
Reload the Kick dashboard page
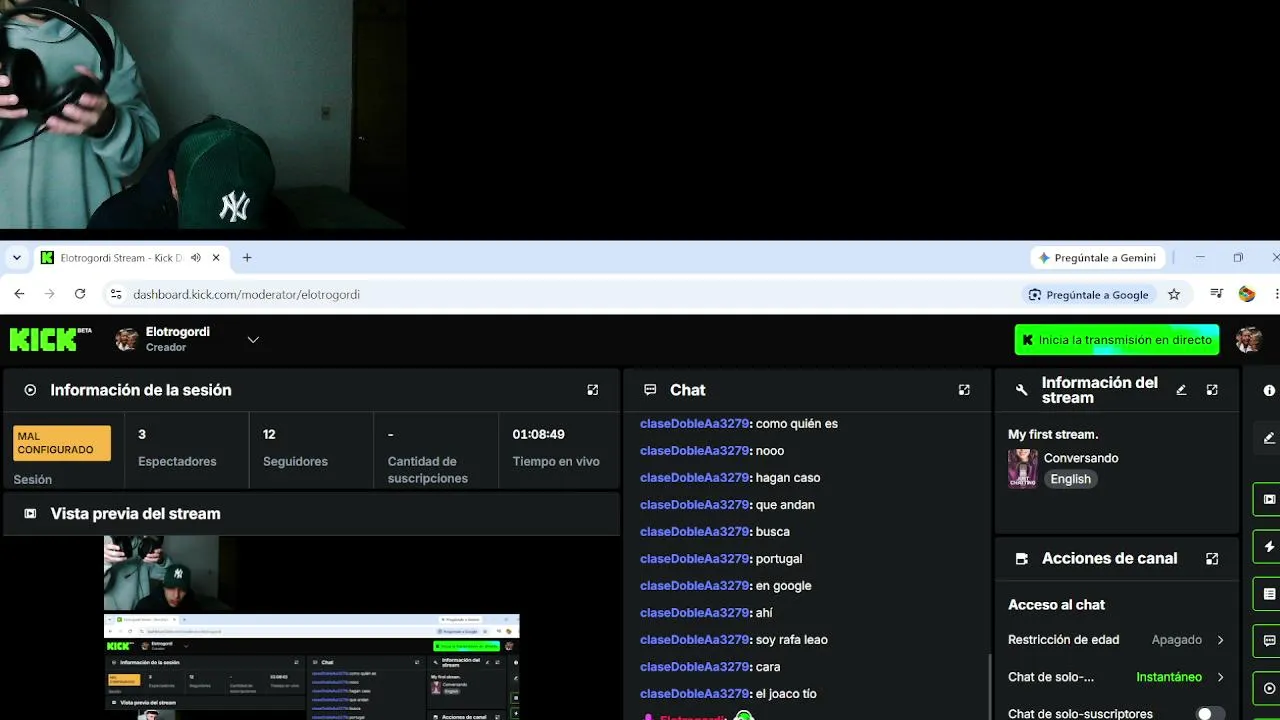click(x=80, y=294)
